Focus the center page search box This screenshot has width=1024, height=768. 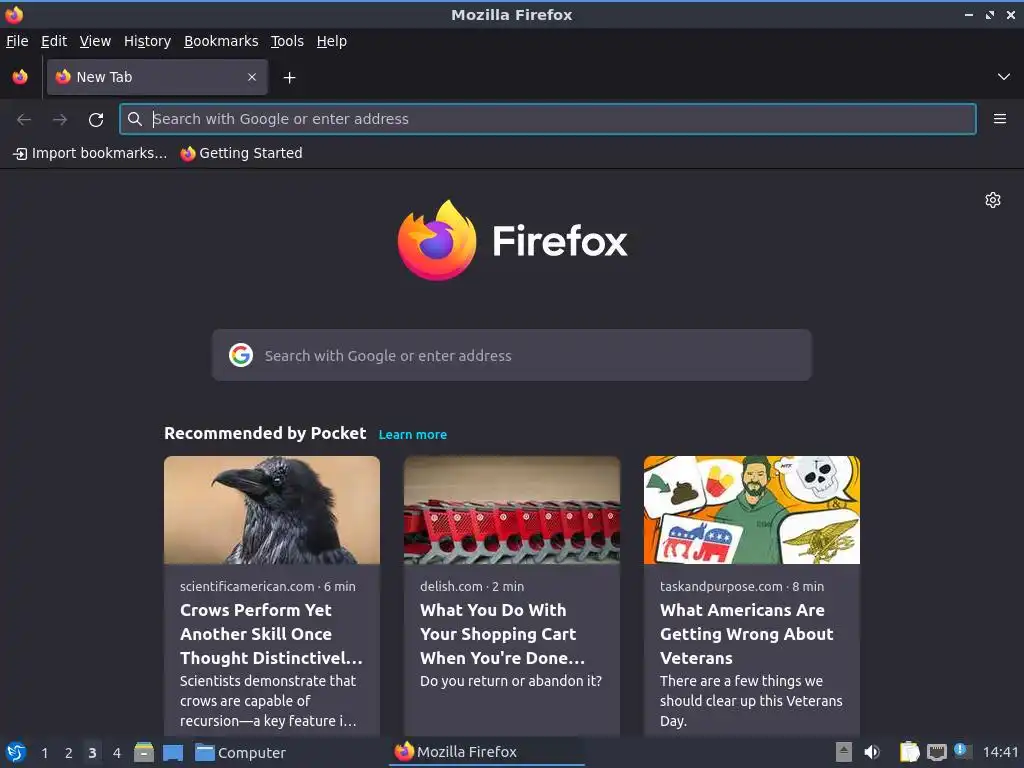[x=511, y=355]
